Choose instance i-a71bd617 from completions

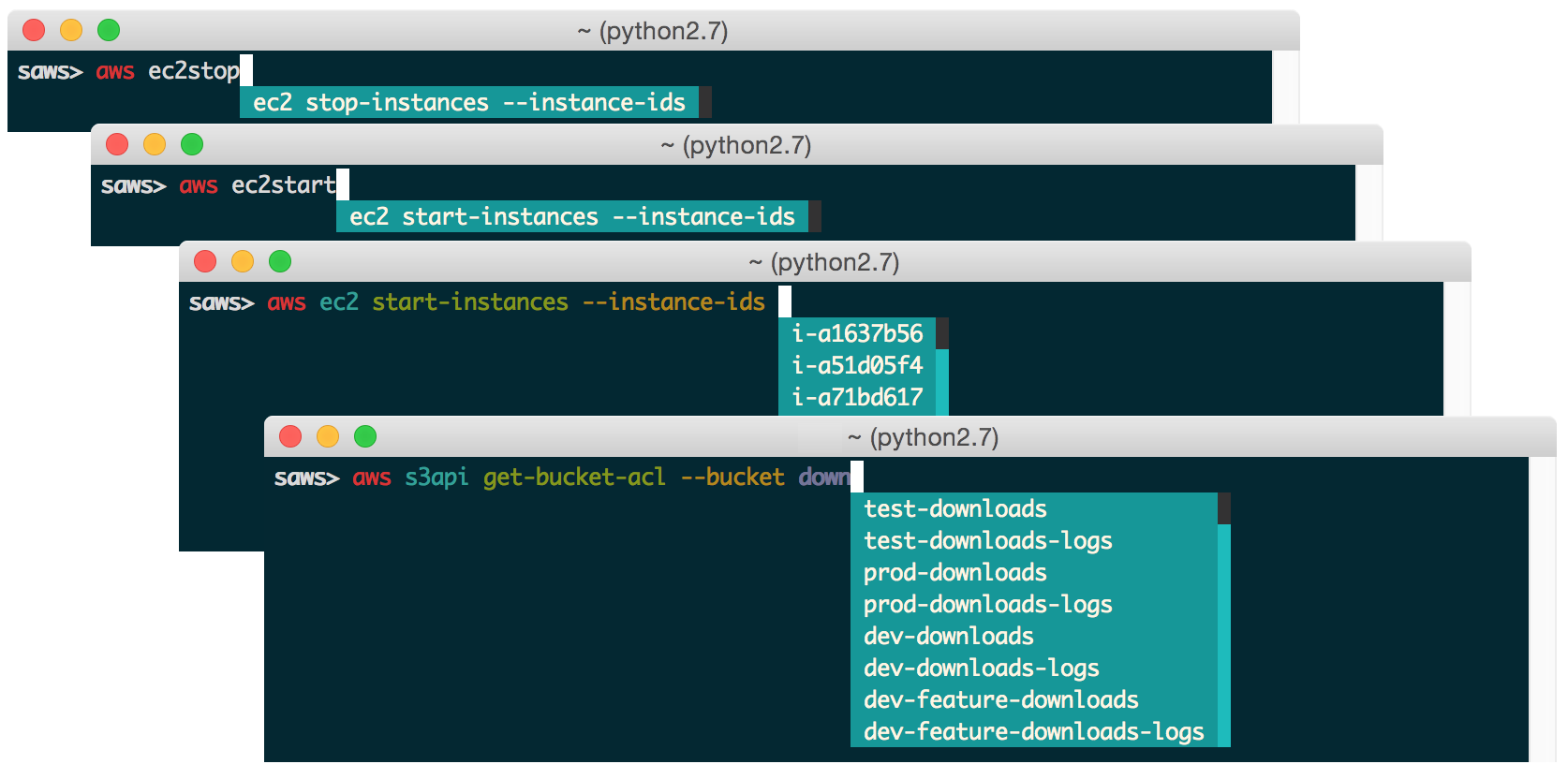point(857,397)
